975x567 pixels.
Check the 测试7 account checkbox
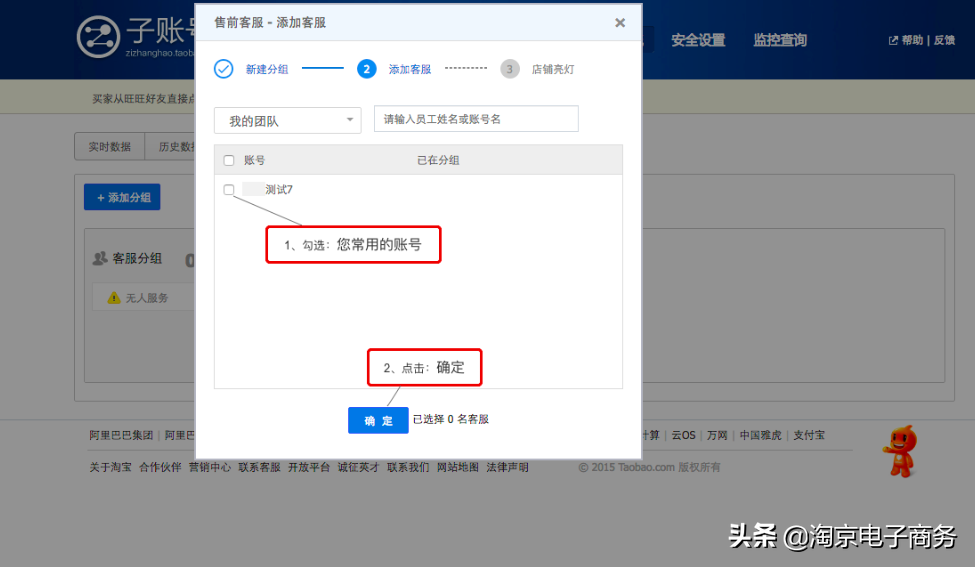coord(229,190)
